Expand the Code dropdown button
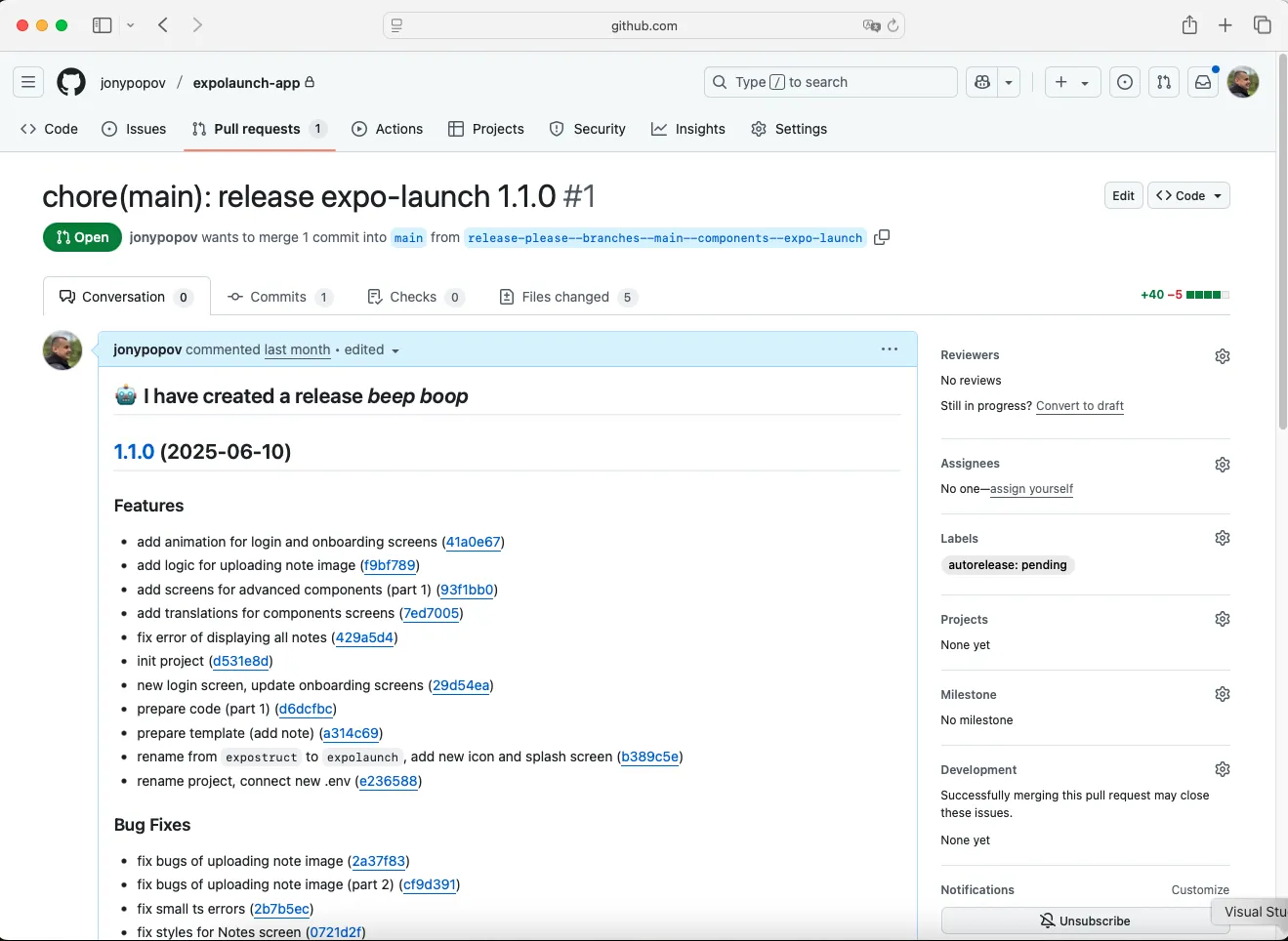This screenshot has width=1288, height=941. coord(1188,195)
